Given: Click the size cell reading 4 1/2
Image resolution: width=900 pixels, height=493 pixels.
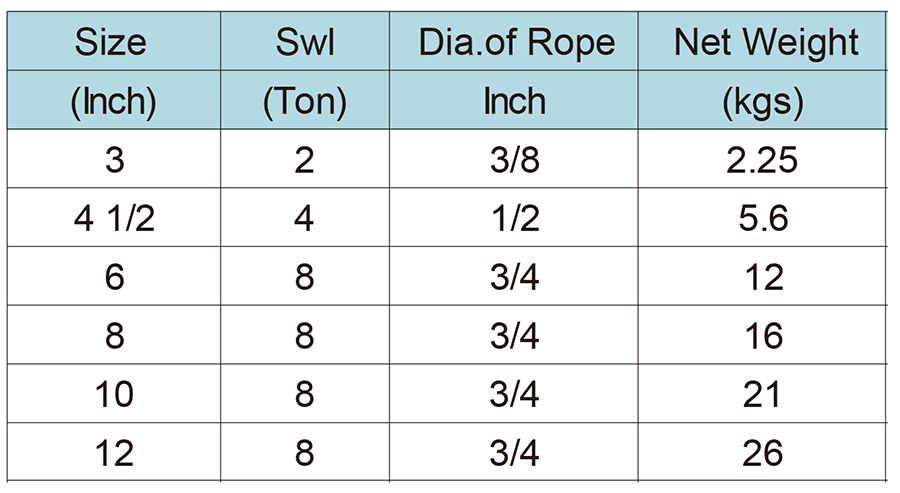Looking at the screenshot, I should [114, 218].
